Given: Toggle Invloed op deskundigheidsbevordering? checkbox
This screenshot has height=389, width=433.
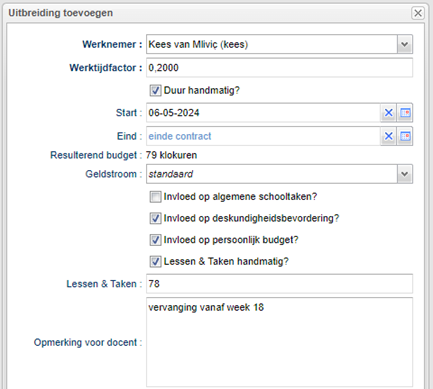Looking at the screenshot, I should tap(155, 218).
